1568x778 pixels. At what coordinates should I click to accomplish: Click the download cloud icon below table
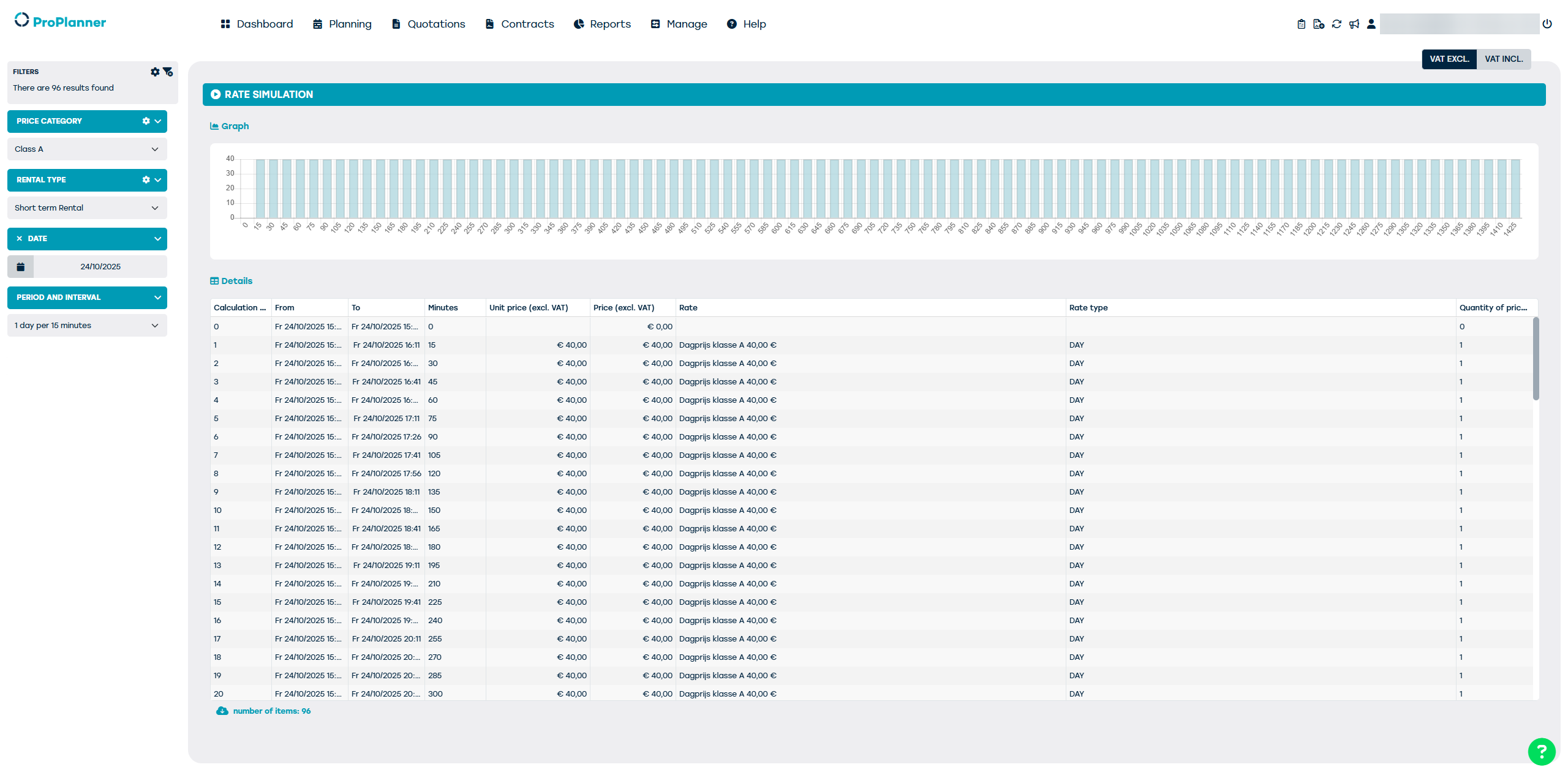pos(222,711)
